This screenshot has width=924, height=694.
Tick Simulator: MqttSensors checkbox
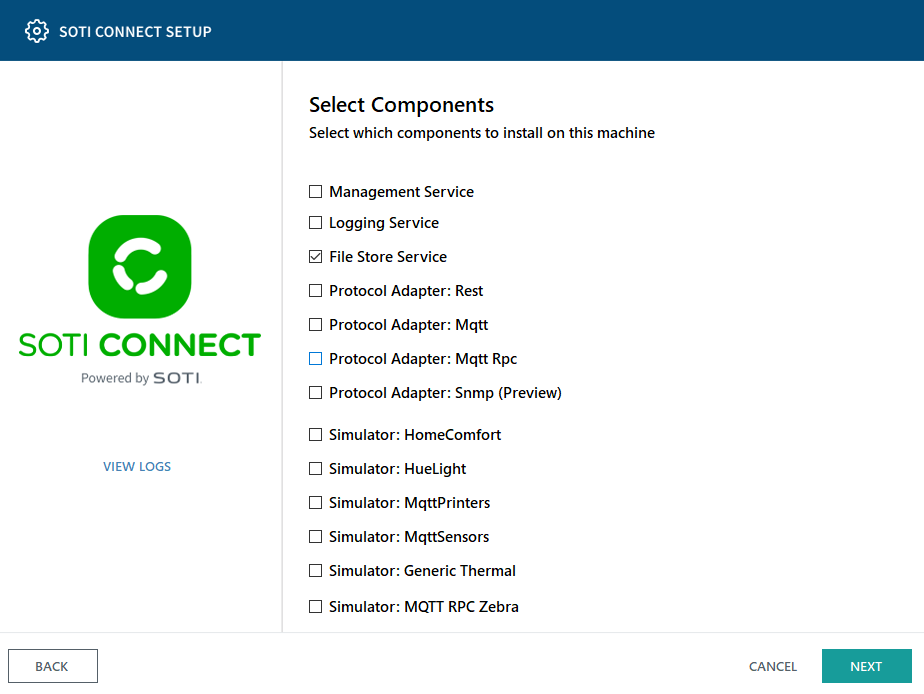click(x=316, y=537)
